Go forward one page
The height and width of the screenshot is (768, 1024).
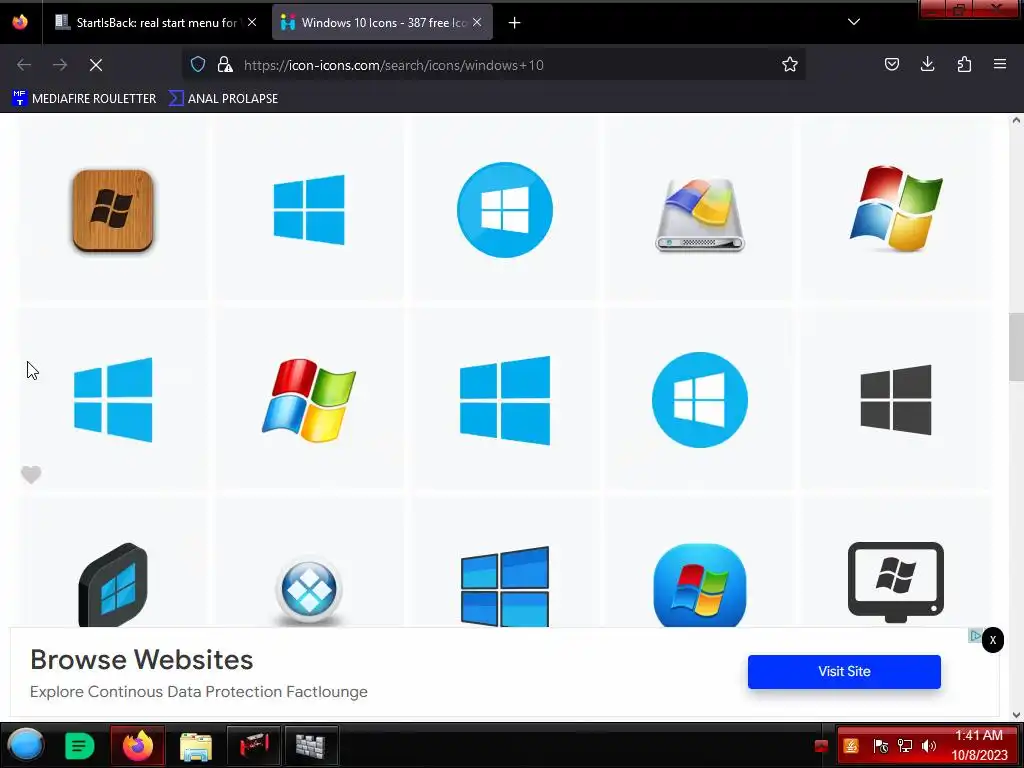click(60, 65)
